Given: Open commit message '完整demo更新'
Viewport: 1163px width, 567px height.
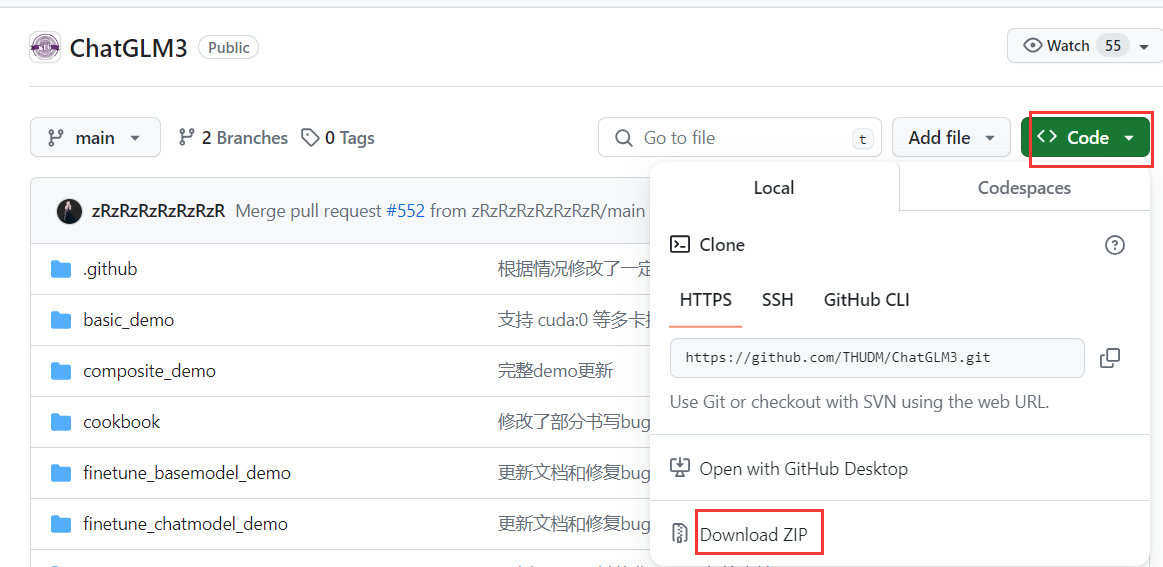Looking at the screenshot, I should pyautogui.click(x=556, y=370).
